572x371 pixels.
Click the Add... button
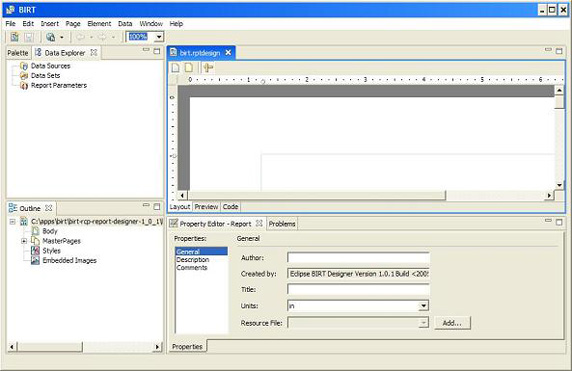click(452, 323)
